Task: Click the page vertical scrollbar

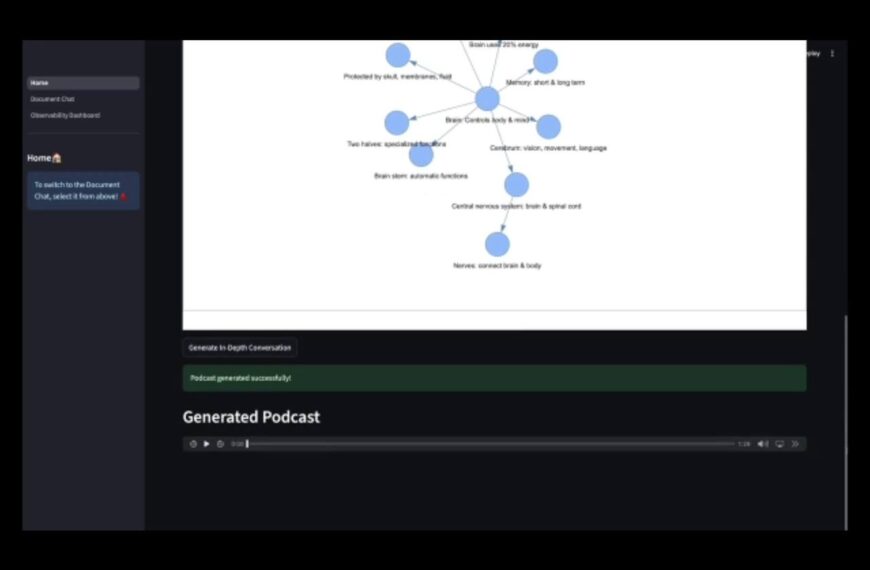Action: click(846, 422)
